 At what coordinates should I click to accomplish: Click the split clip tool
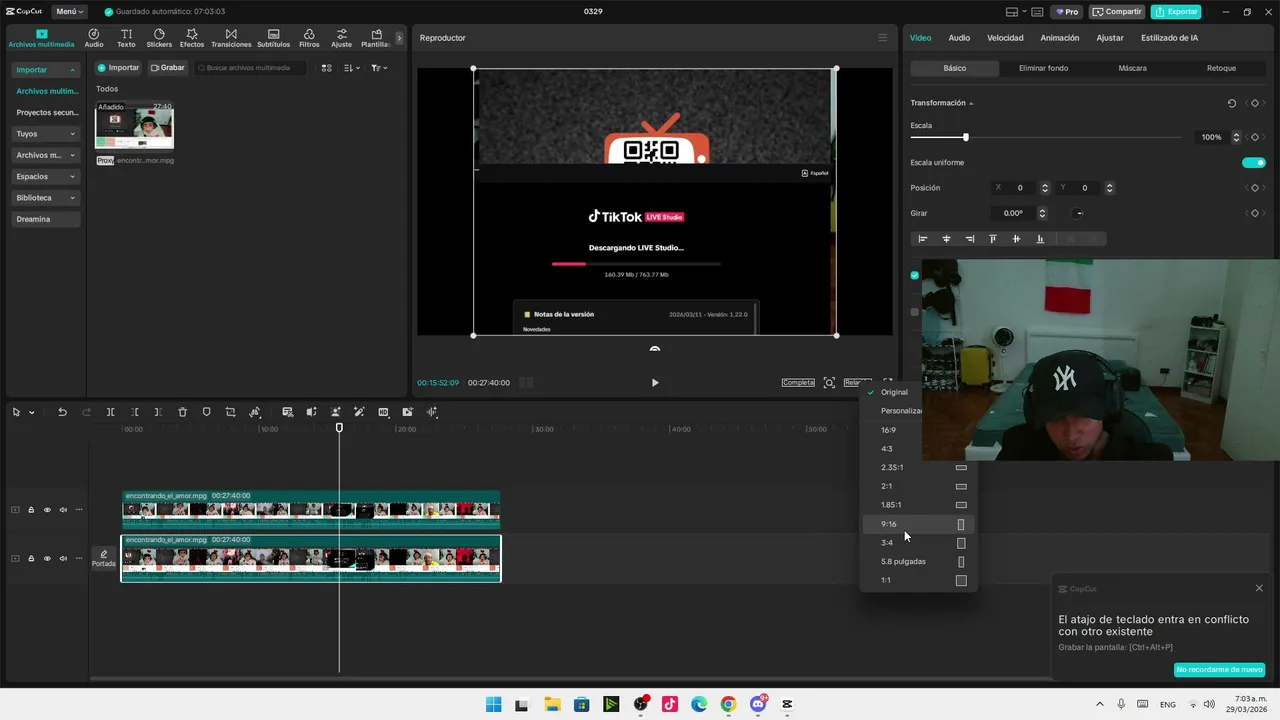tap(110, 412)
